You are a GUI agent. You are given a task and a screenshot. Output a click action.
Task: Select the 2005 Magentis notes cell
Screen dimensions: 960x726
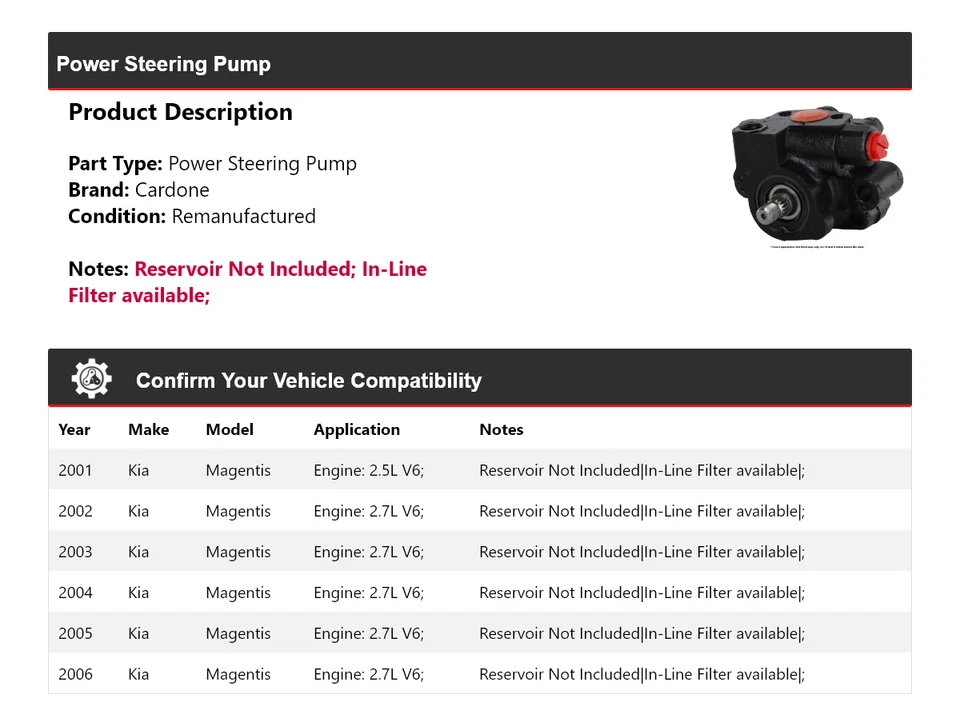pos(641,633)
